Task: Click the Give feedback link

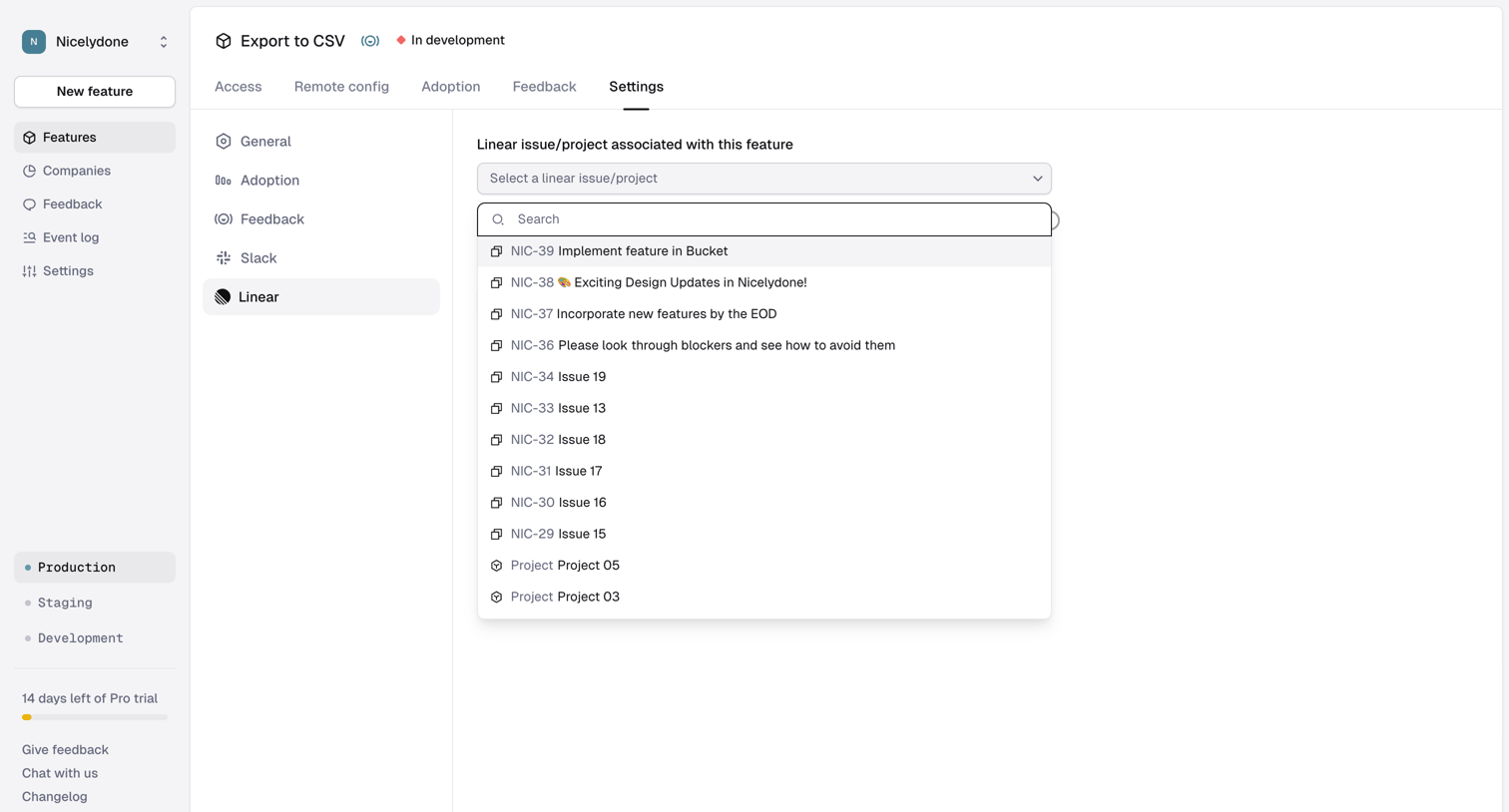Action: 65,750
